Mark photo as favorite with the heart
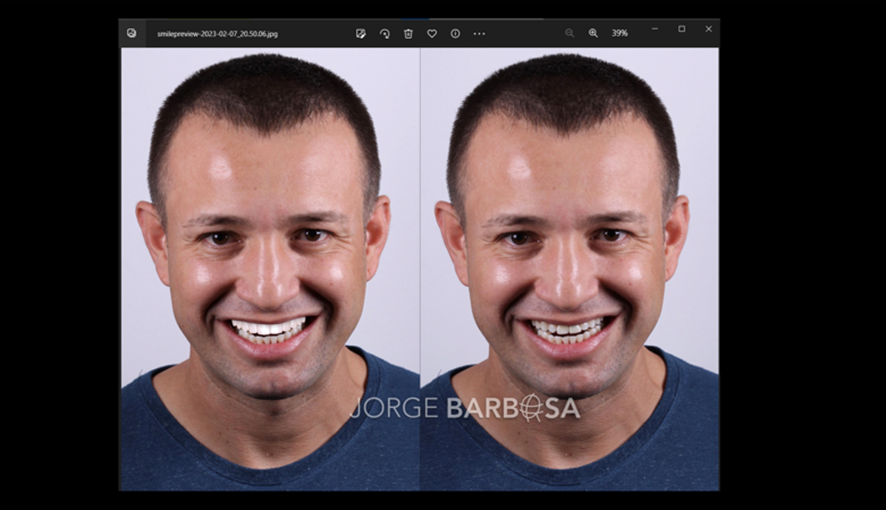This screenshot has height=510, width=886. 432,33
